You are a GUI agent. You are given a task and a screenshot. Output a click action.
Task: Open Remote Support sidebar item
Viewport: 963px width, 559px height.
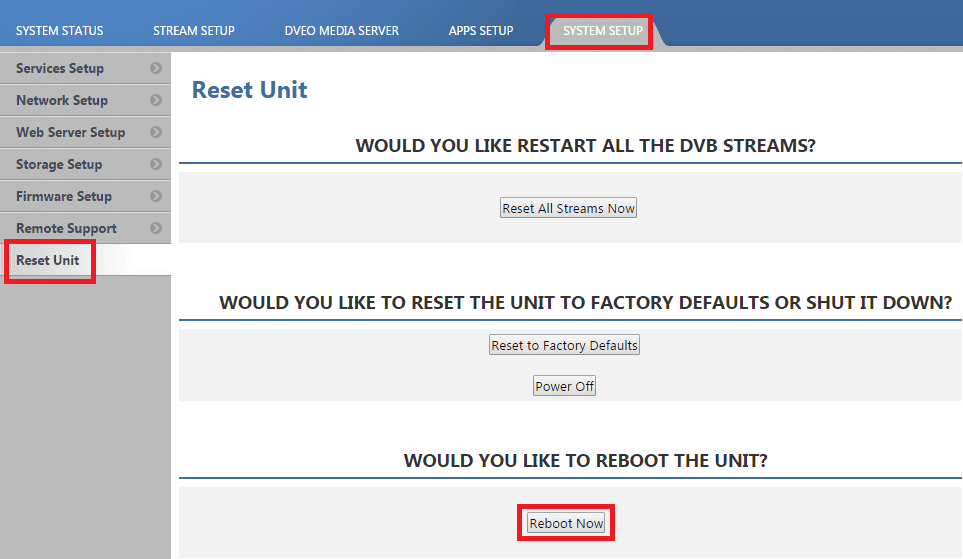click(85, 228)
